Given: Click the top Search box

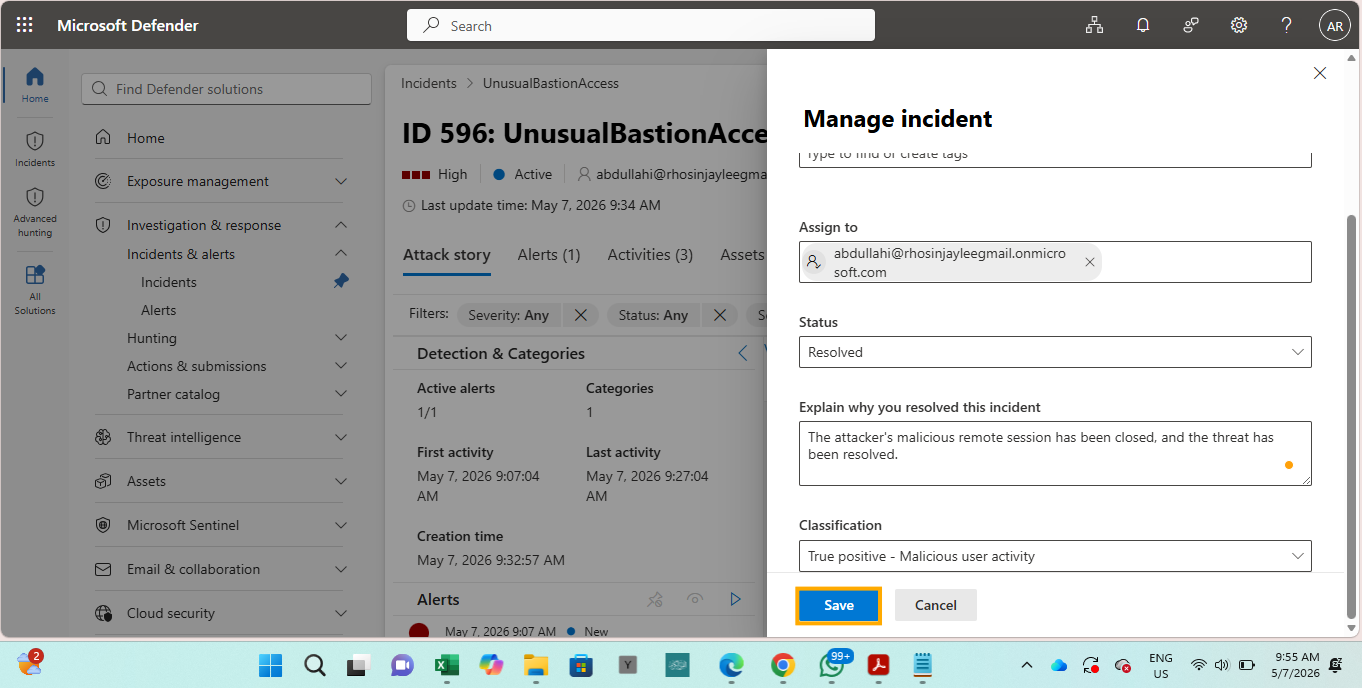Looking at the screenshot, I should 641,26.
